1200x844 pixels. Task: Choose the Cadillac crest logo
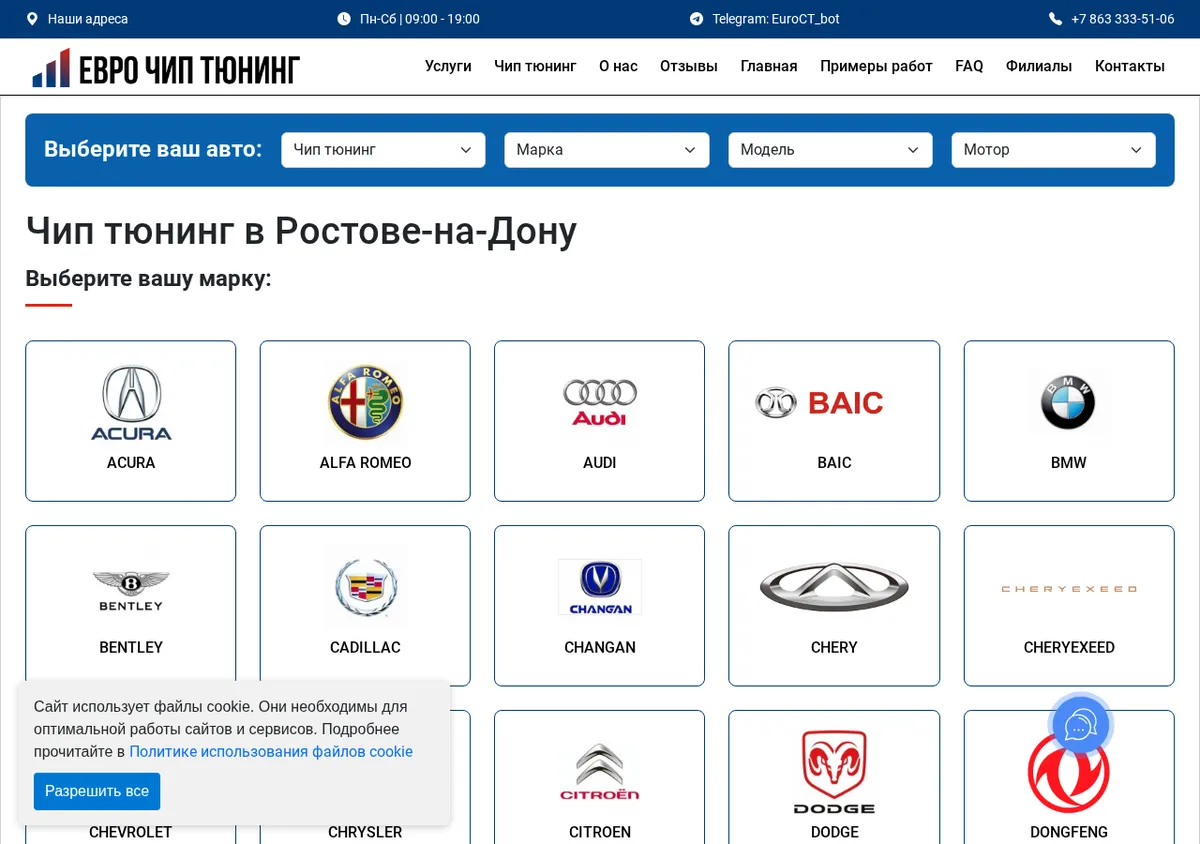(365, 586)
